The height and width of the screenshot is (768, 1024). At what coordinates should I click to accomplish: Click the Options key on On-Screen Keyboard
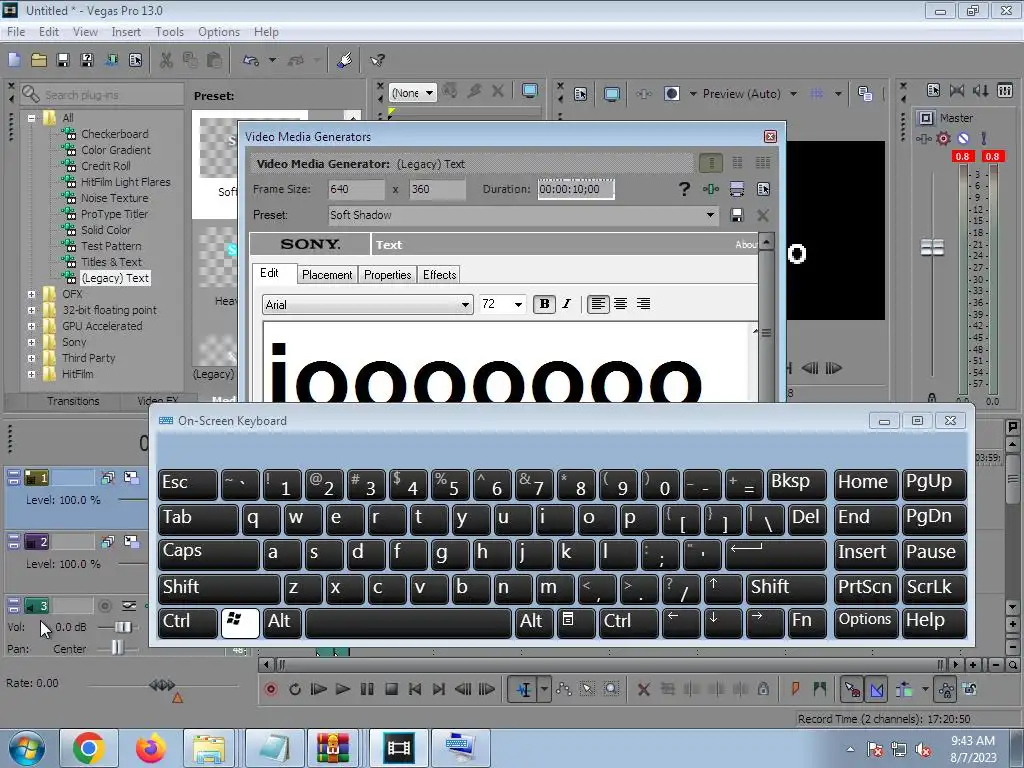865,622
